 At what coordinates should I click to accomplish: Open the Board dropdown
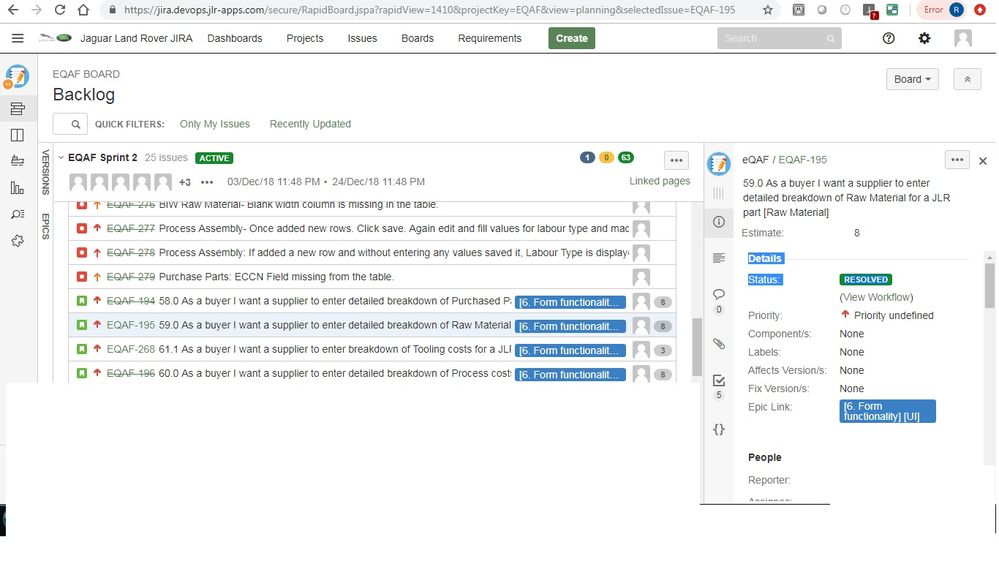(x=912, y=80)
